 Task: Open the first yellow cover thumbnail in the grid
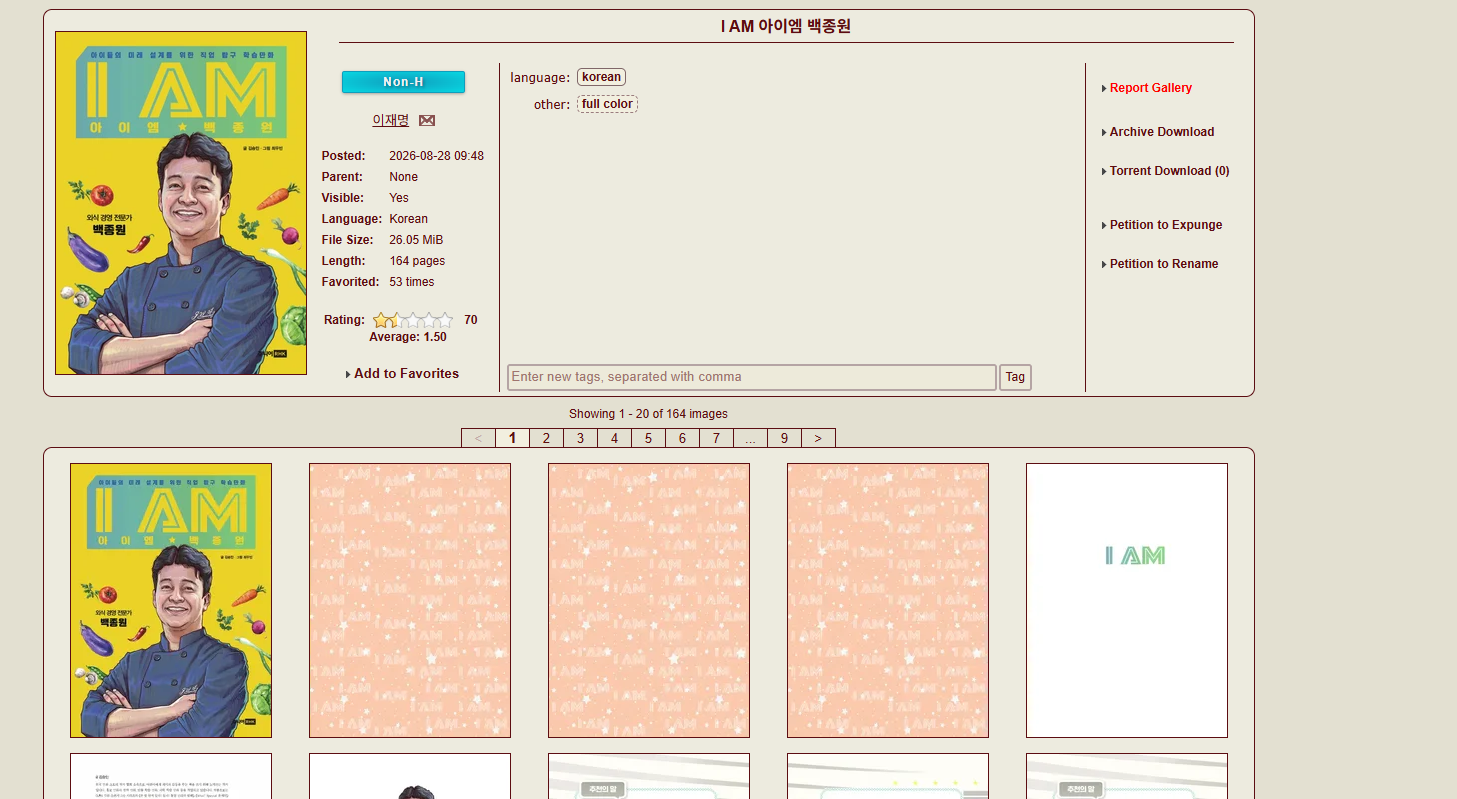point(171,600)
